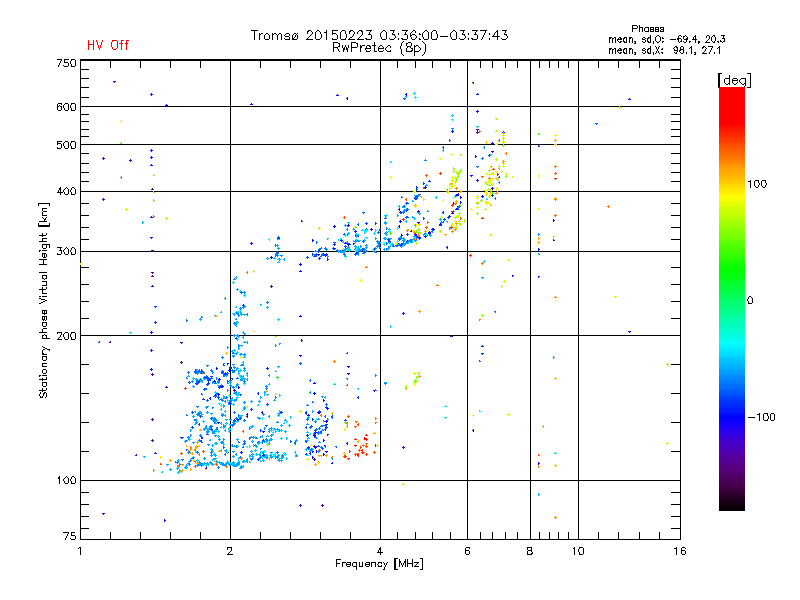Click the '-100' colorbar tick label
Image resolution: width=800 pixels, height=600 pixels.
761,417
